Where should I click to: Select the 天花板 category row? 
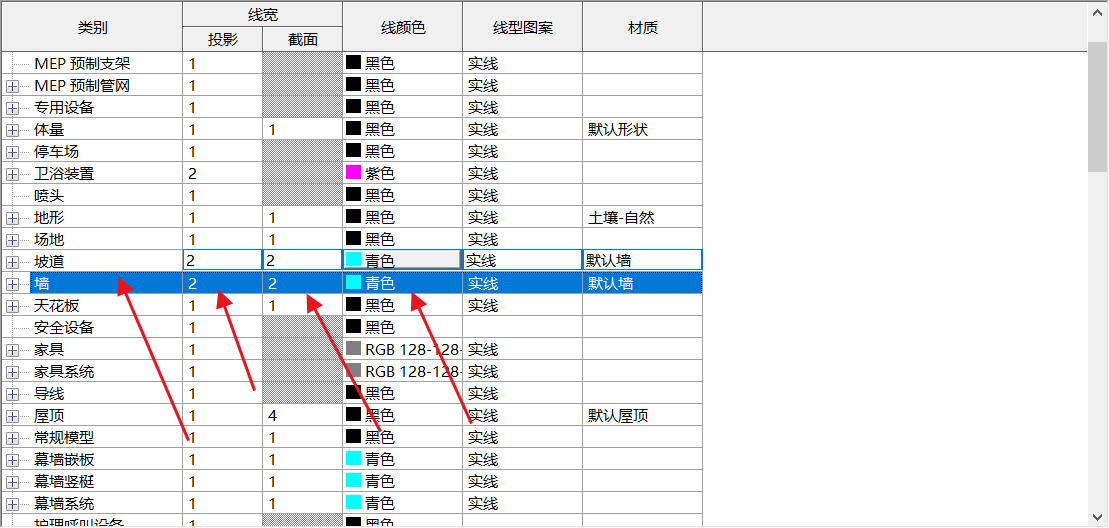(56, 305)
